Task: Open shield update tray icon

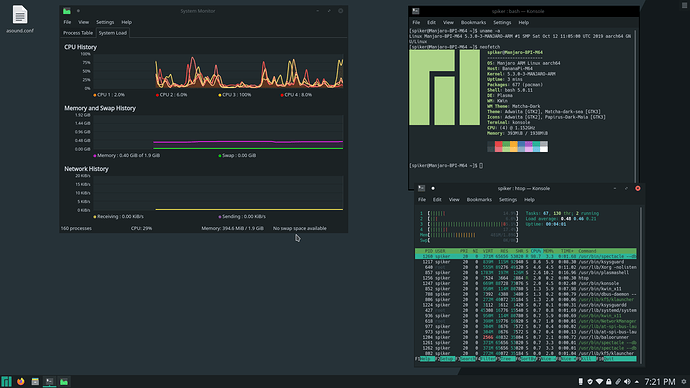Action: (x=590, y=381)
